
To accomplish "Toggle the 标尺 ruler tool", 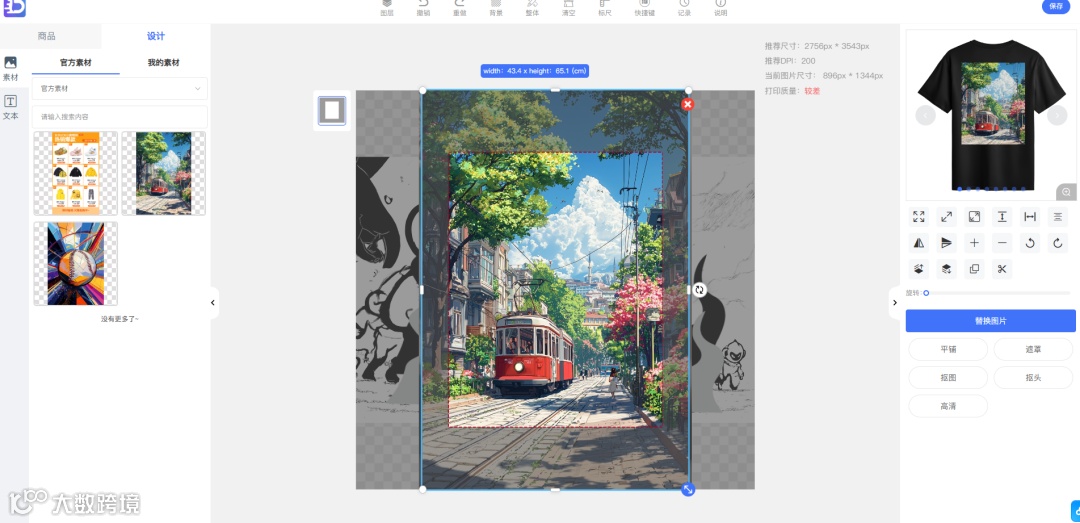I will (605, 8).
